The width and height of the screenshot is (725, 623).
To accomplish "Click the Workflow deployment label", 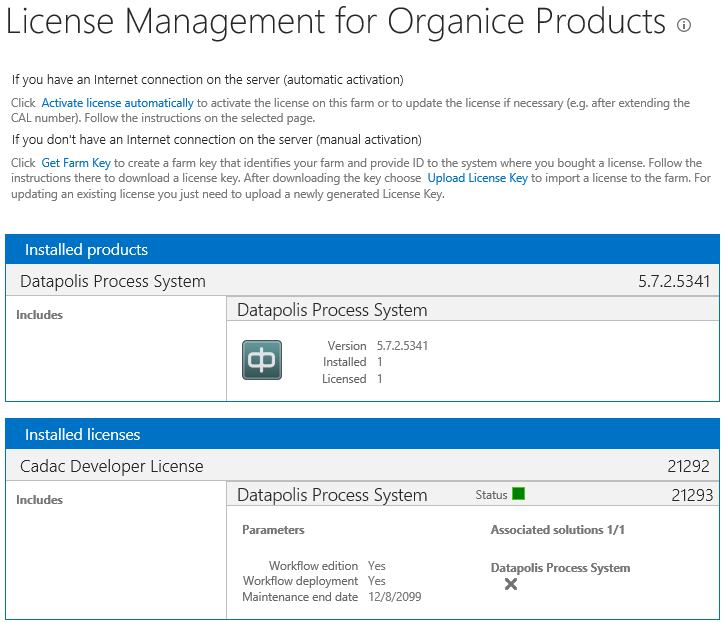I will pos(301,581).
